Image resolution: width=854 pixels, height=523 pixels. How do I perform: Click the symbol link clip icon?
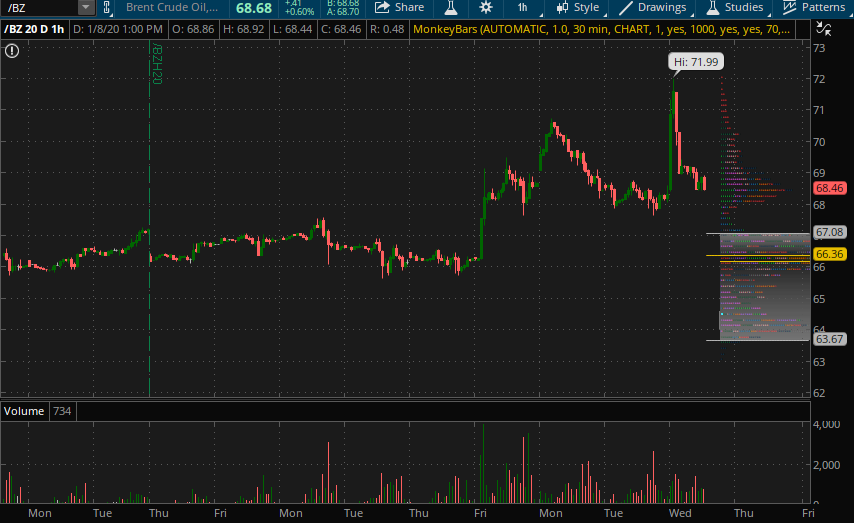point(107,8)
